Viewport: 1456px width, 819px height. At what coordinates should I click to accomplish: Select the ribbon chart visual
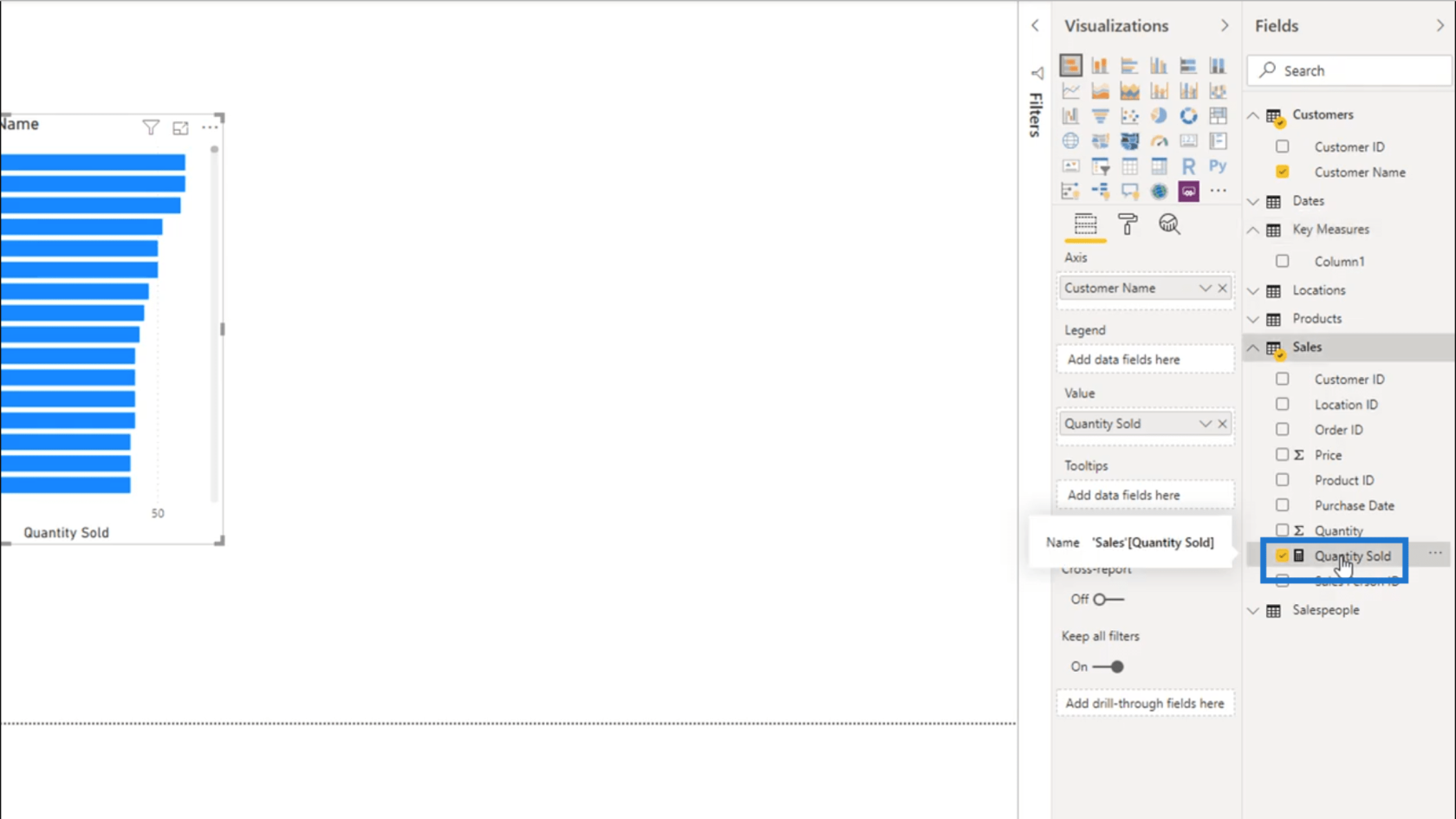(x=1218, y=90)
